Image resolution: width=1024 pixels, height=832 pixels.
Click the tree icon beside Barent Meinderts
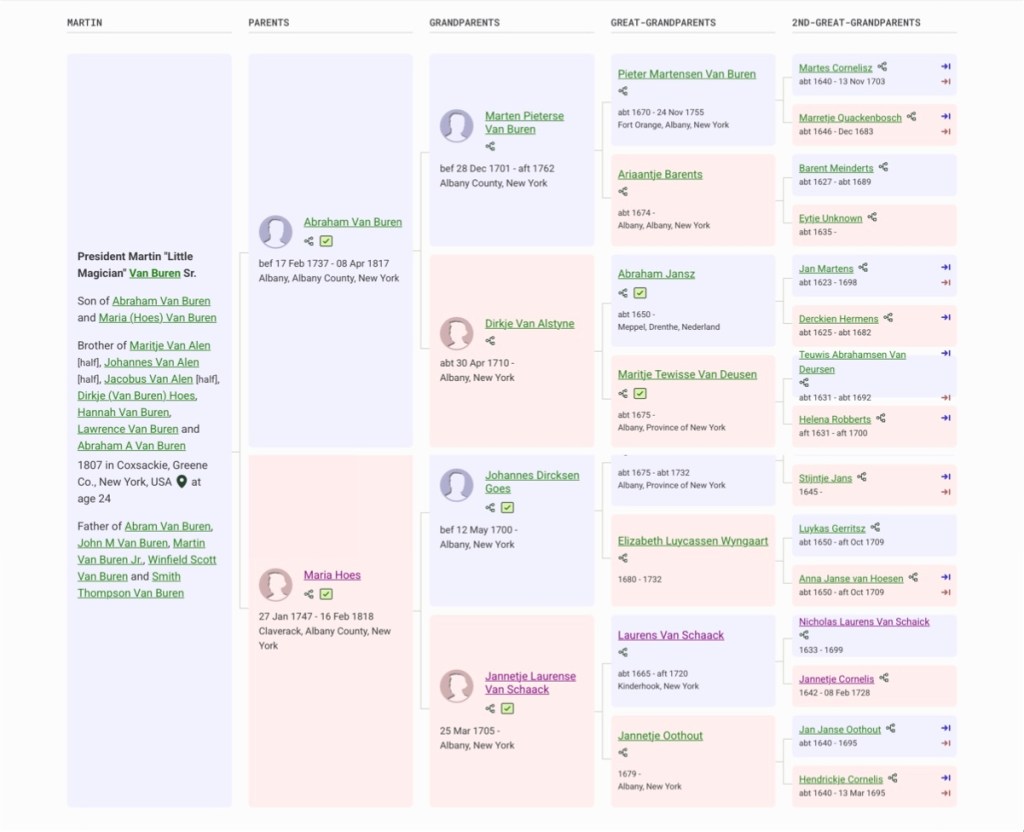[883, 167]
